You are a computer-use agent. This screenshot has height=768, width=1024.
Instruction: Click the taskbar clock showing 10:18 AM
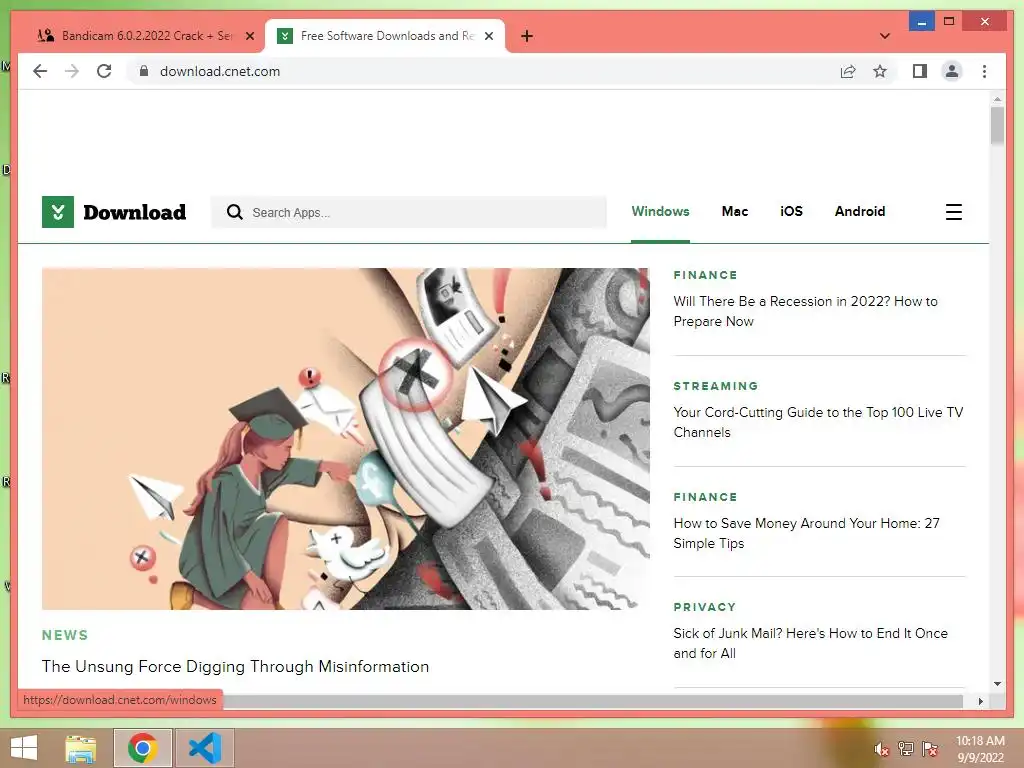click(980, 749)
